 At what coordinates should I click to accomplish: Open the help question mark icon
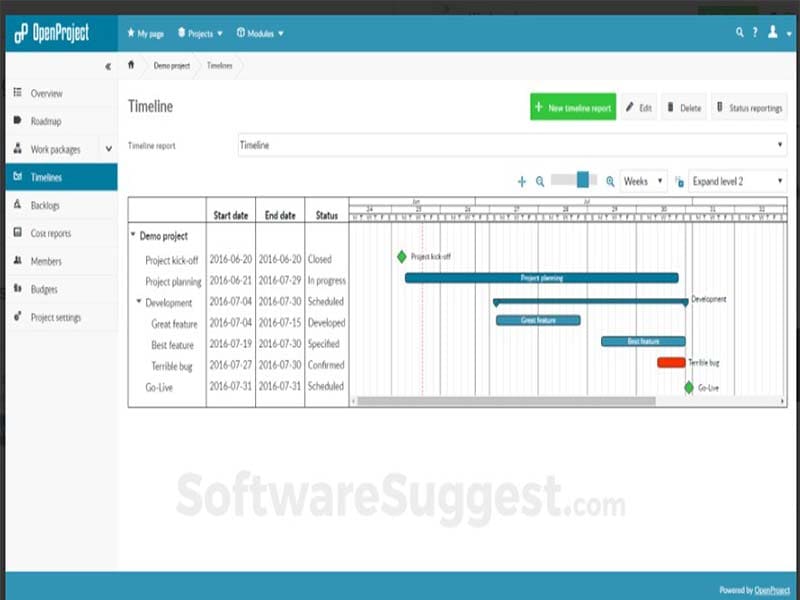[755, 33]
